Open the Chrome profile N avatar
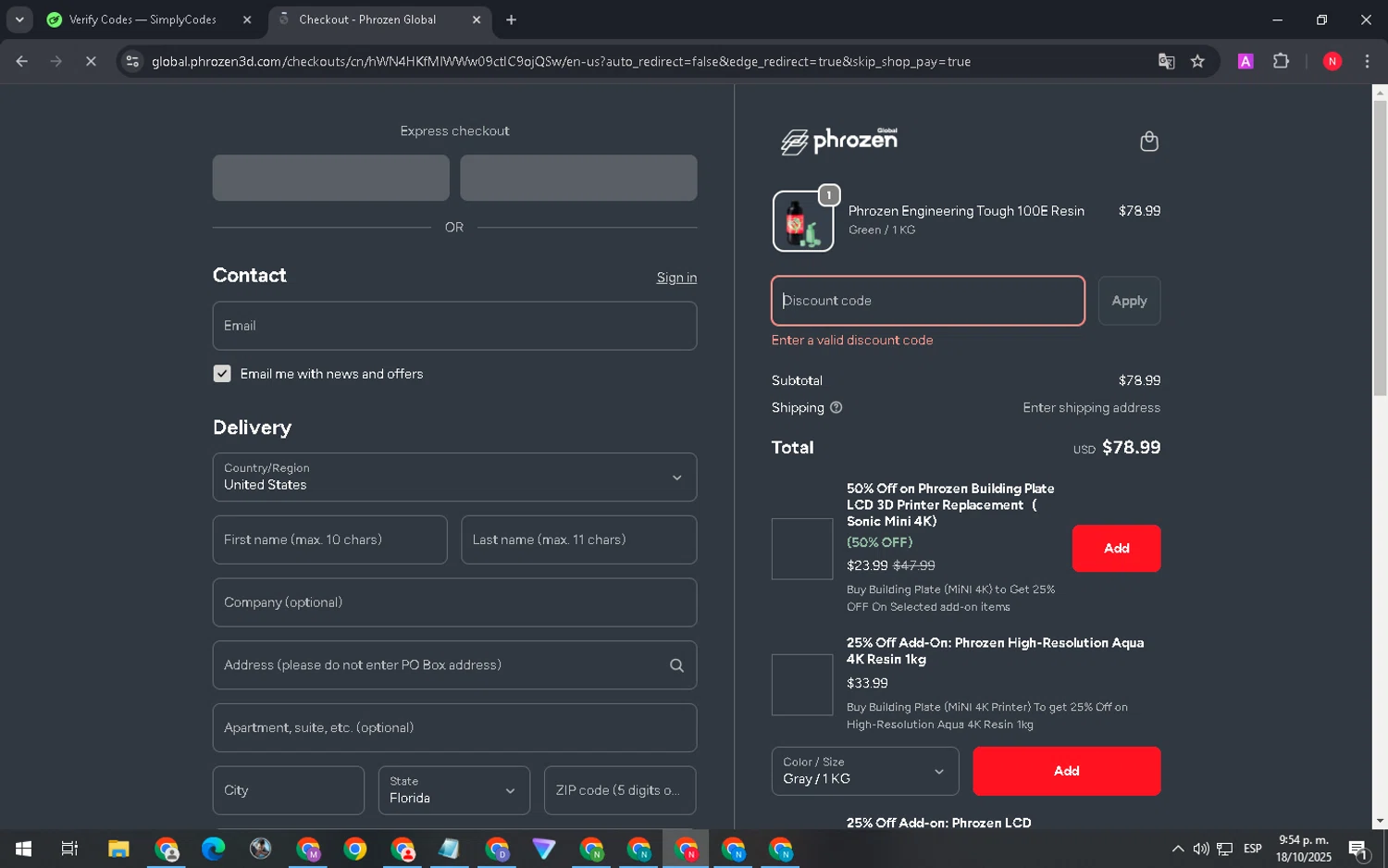The image size is (1388, 868). tap(1332, 61)
